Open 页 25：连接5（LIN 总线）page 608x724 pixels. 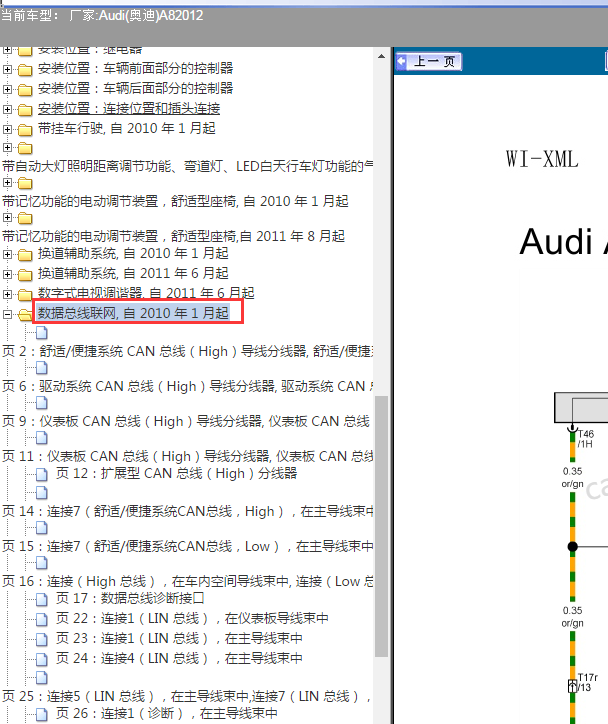[187, 696]
